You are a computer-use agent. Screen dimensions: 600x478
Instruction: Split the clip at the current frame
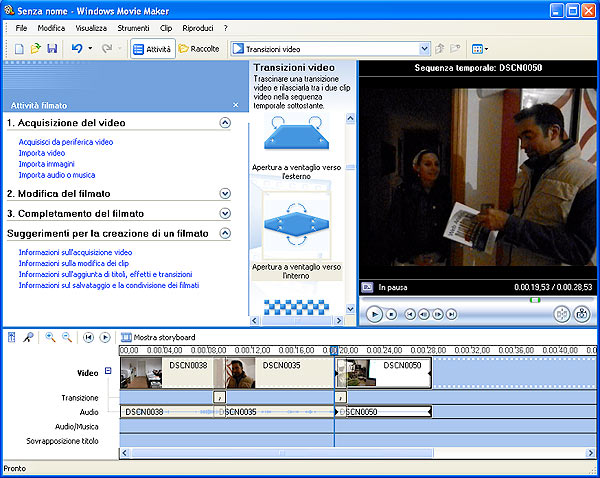562,315
